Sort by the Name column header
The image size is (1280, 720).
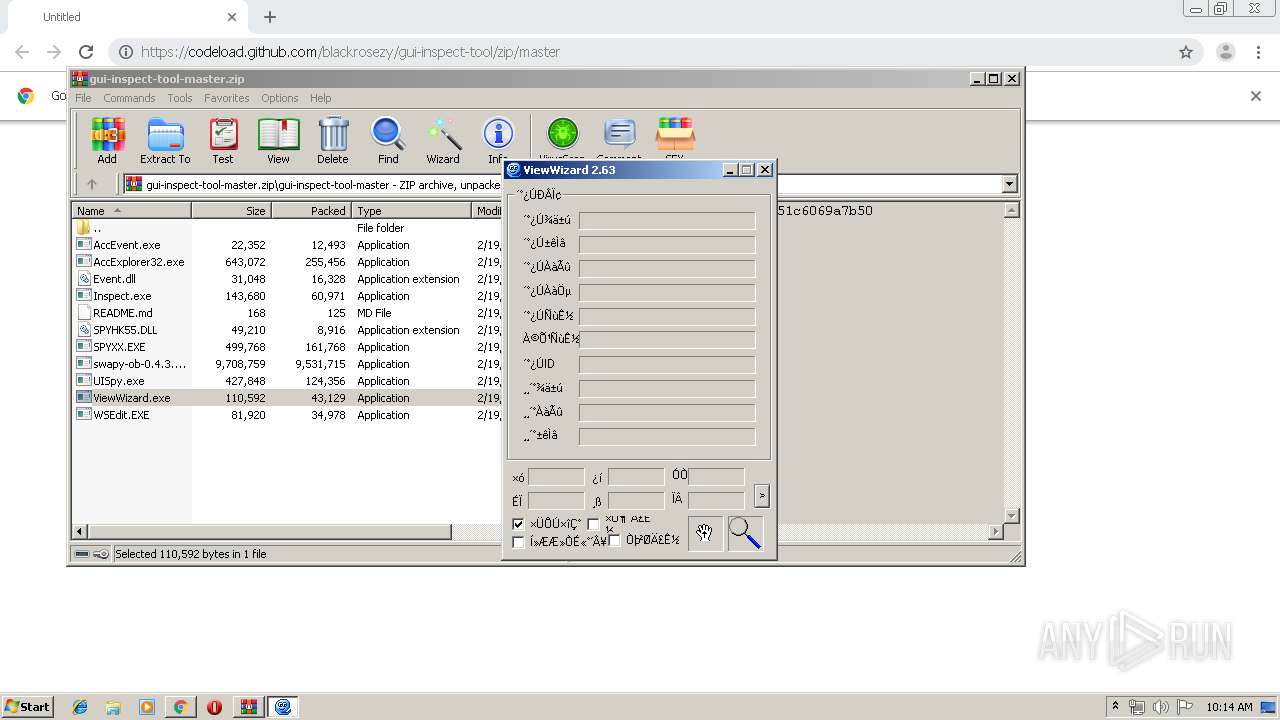tap(131, 211)
